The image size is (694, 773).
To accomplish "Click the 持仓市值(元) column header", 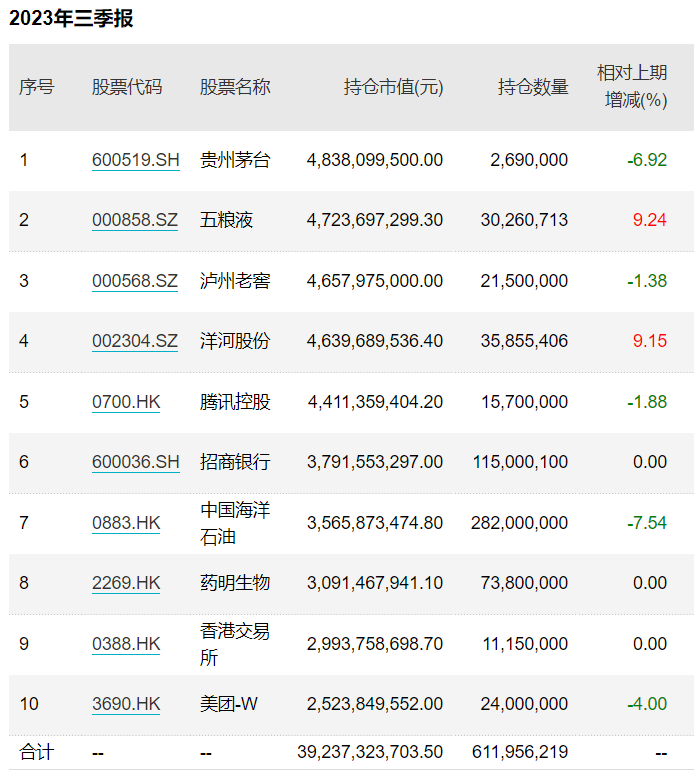I will pyautogui.click(x=393, y=87).
